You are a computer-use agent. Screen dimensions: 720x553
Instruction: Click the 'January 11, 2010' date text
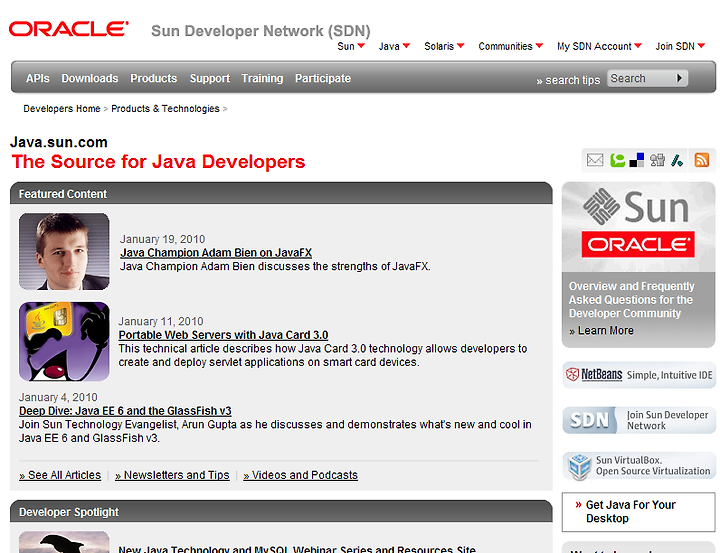click(x=161, y=322)
